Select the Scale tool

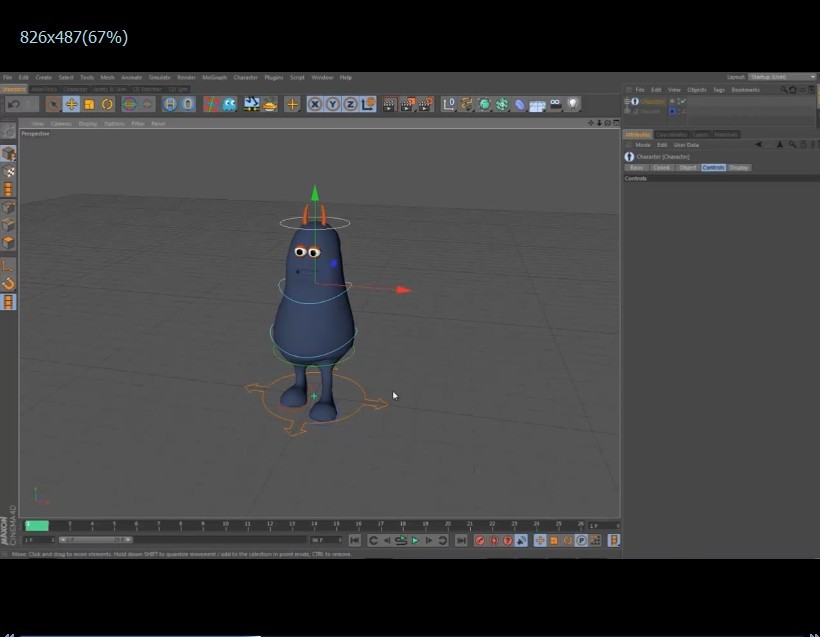point(90,103)
